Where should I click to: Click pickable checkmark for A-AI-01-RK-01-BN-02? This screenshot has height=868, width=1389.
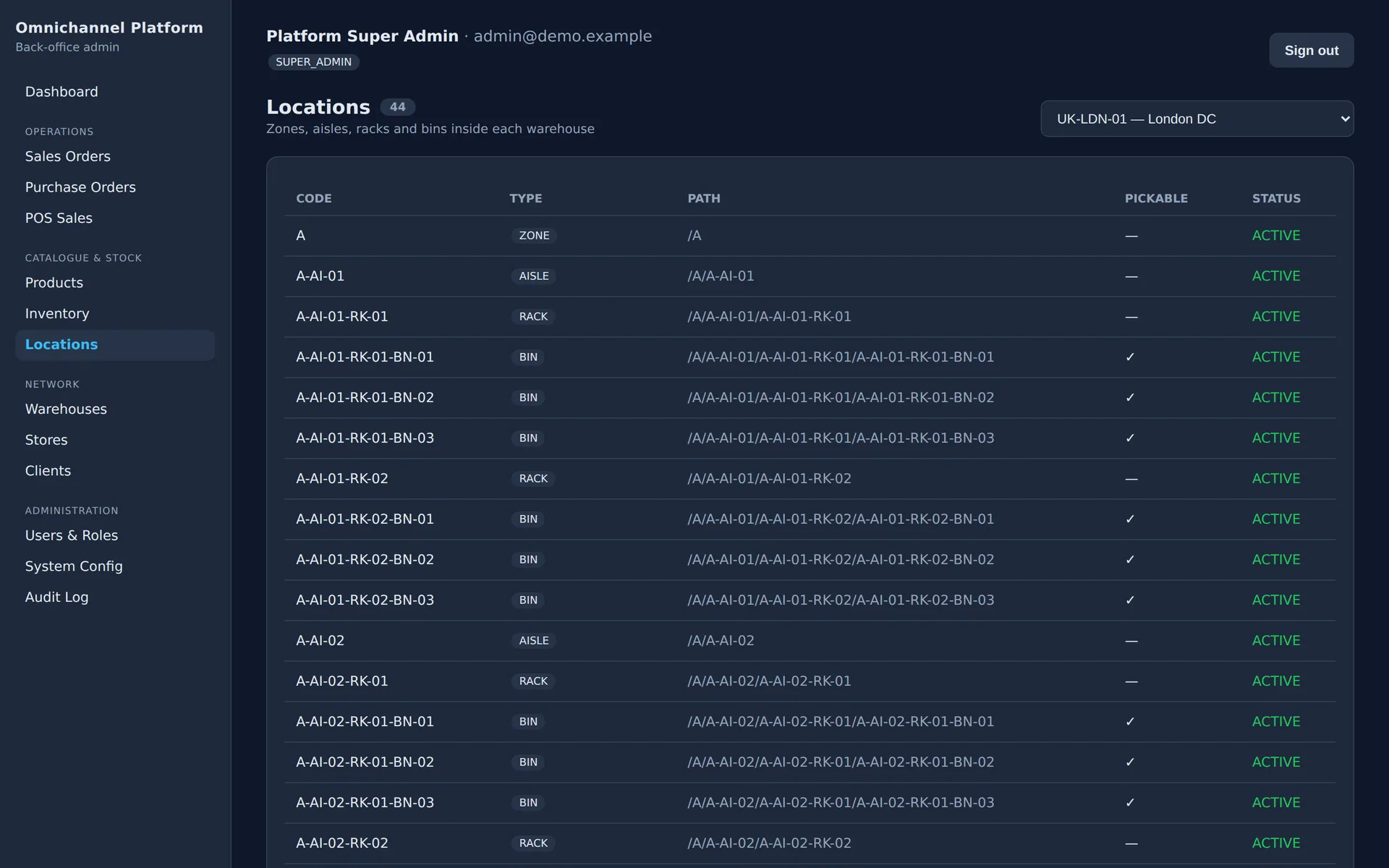(1130, 398)
